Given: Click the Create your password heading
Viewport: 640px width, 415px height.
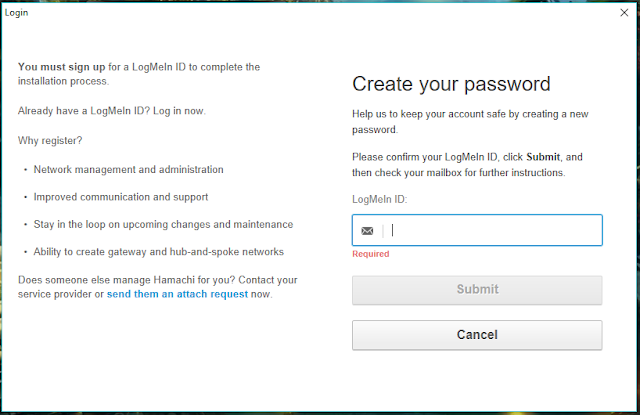Looking at the screenshot, I should [451, 84].
